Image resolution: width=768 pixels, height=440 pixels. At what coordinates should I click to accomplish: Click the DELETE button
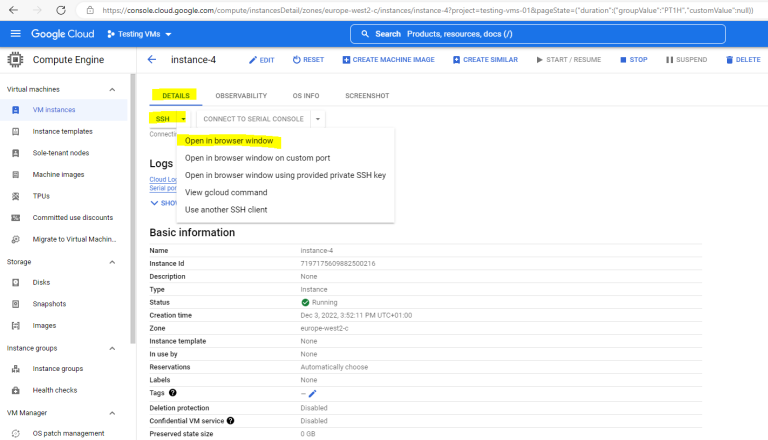point(743,60)
